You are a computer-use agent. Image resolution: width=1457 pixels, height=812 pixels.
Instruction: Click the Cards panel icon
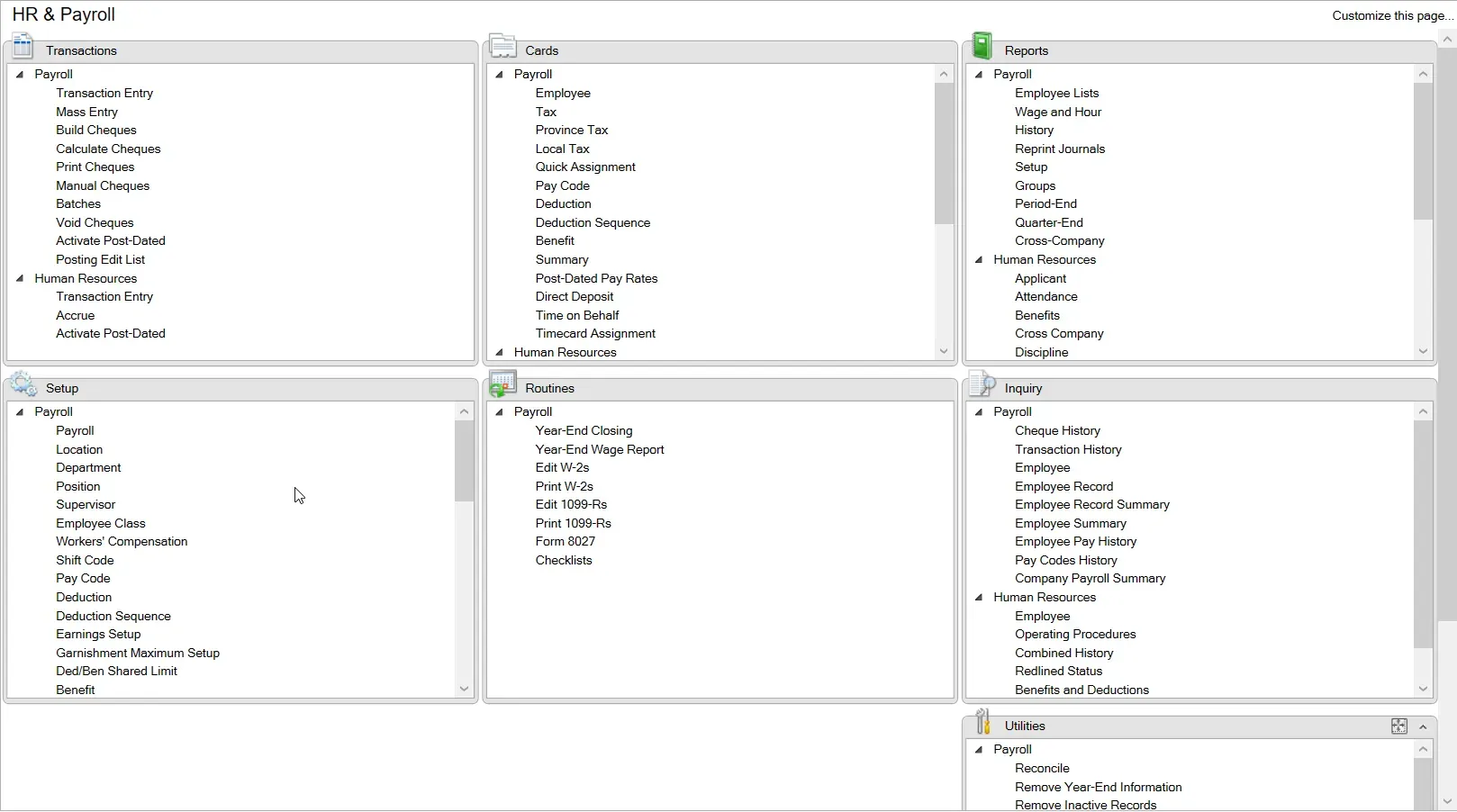click(502, 47)
